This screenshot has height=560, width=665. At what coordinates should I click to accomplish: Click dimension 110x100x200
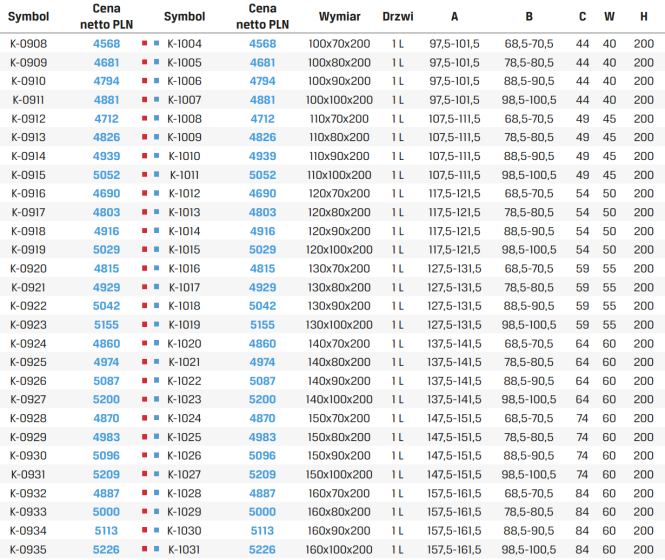click(339, 175)
